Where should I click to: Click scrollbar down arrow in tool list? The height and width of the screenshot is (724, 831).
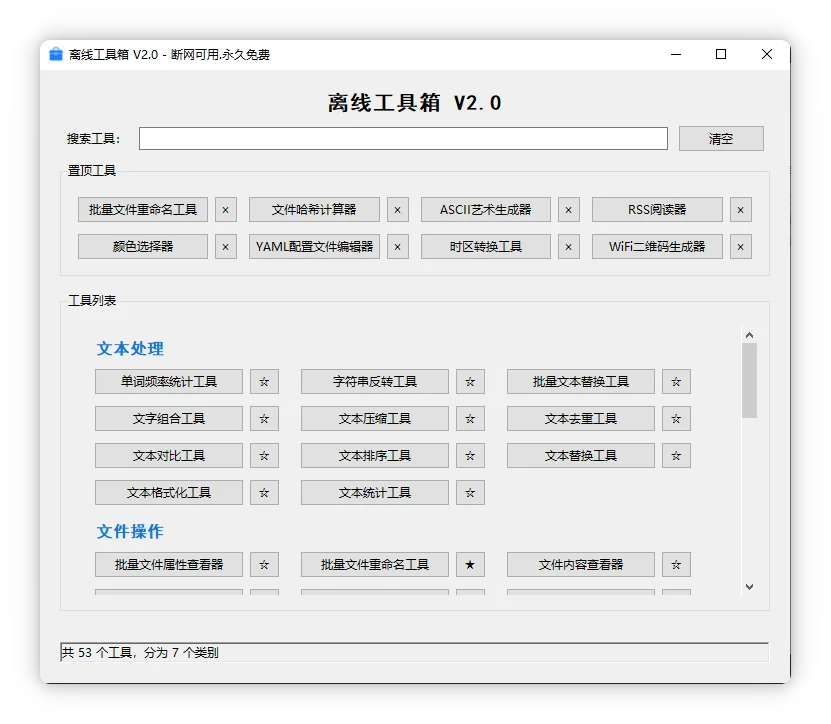pos(749,587)
